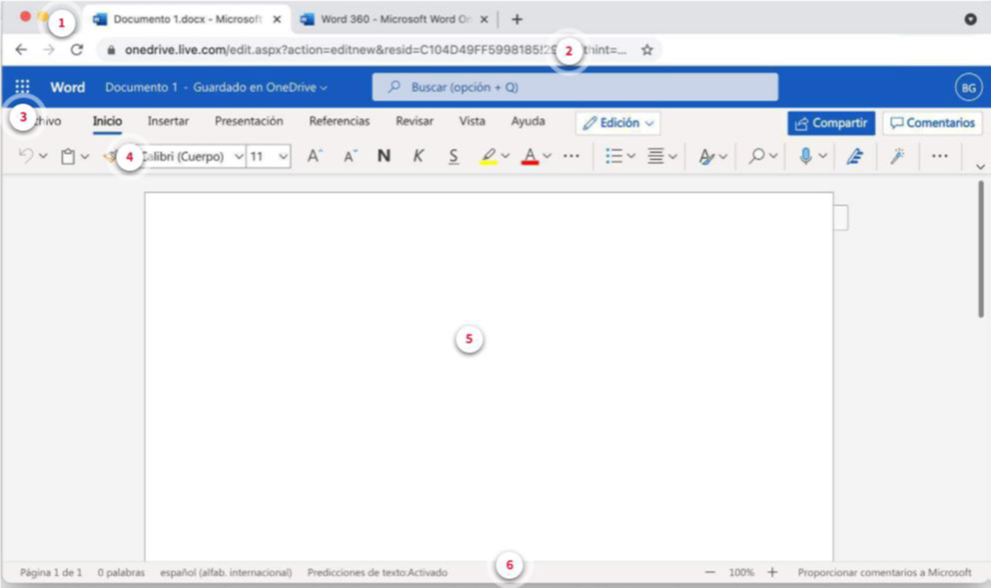Increase font size with larger A icon
The width and height of the screenshot is (991, 588).
click(314, 156)
